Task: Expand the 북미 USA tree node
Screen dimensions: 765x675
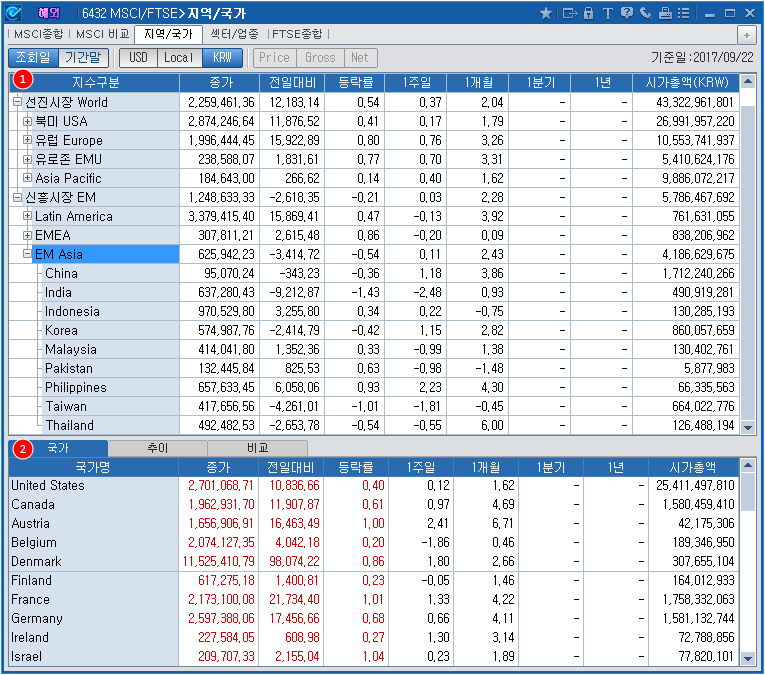Action: coord(27,121)
